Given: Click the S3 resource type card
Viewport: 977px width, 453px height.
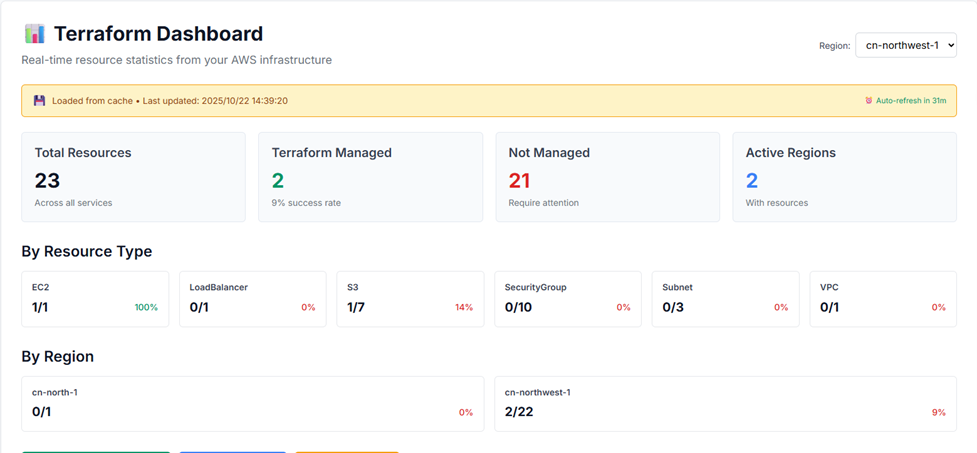Looking at the screenshot, I should tap(410, 298).
